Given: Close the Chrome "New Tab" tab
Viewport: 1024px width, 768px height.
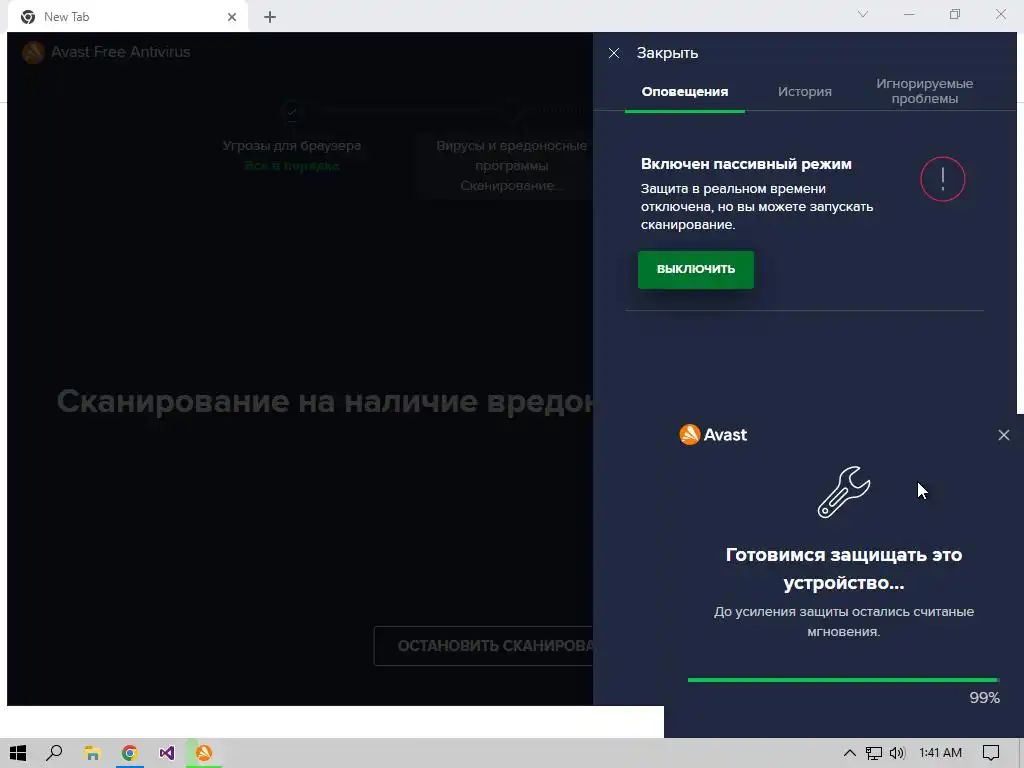Looking at the screenshot, I should point(232,17).
